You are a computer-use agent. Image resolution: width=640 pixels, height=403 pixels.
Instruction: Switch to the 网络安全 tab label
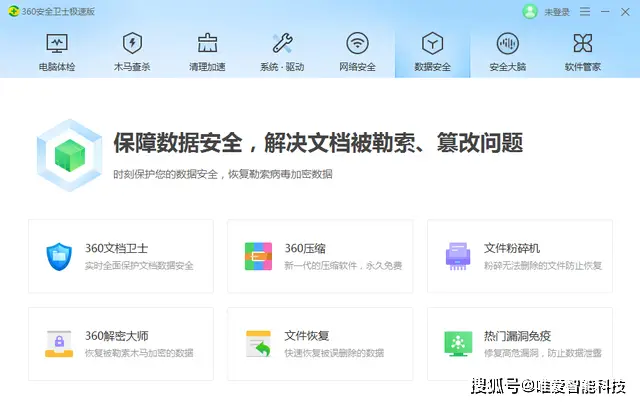point(358,67)
